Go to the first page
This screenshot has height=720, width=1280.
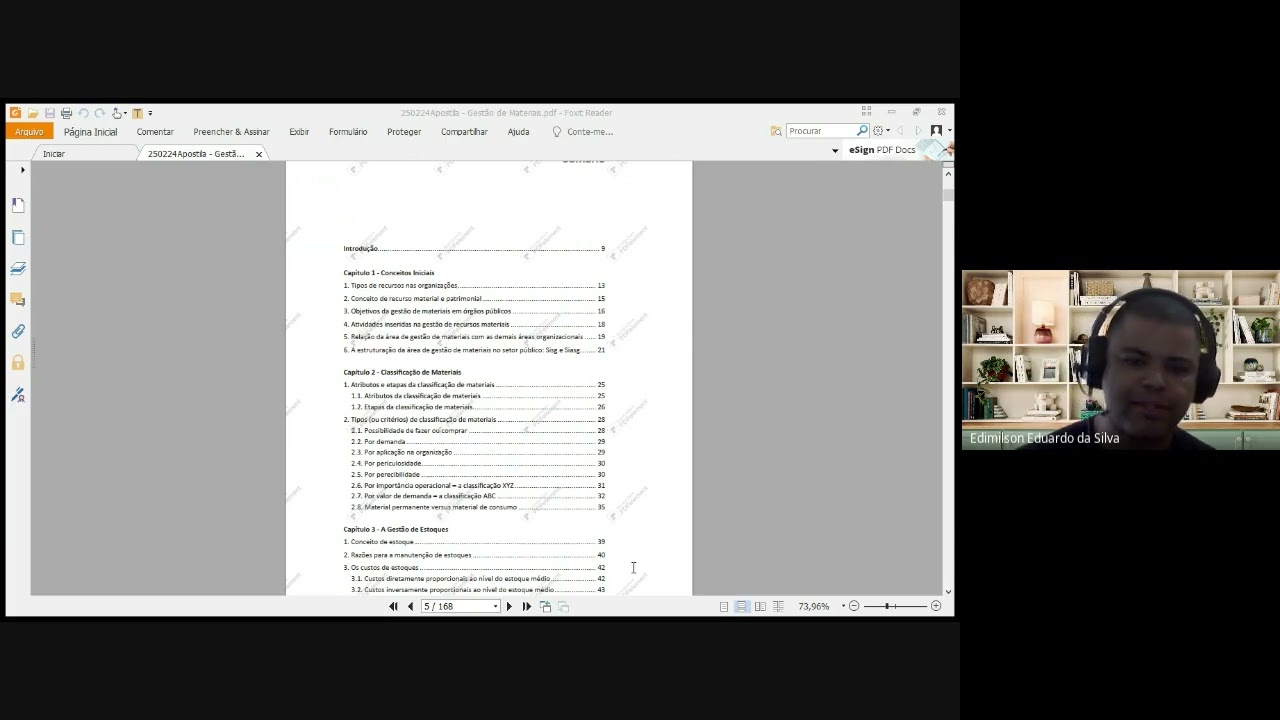(x=393, y=606)
